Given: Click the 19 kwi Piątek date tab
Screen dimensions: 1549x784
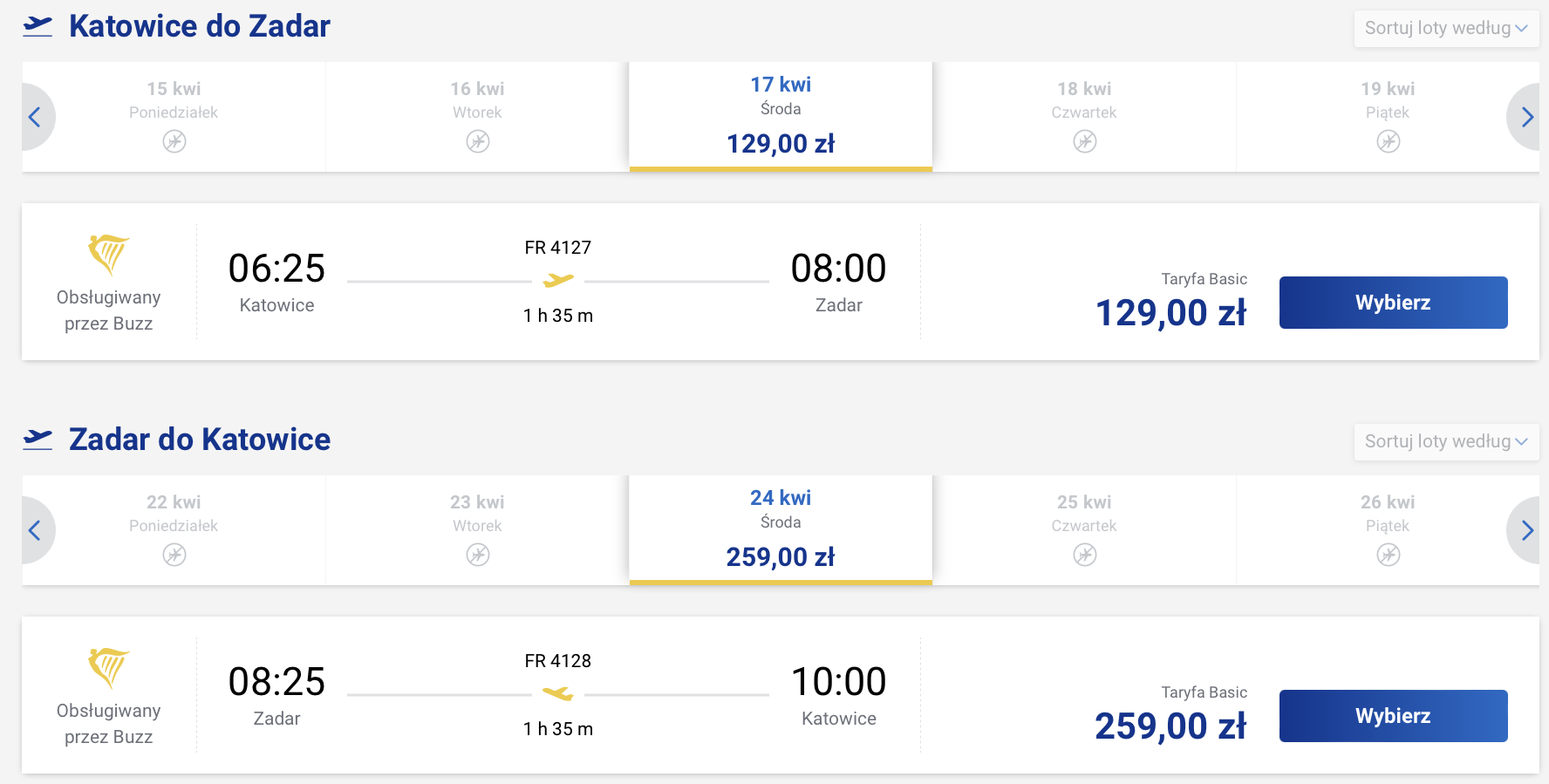Looking at the screenshot, I should coord(1387,115).
